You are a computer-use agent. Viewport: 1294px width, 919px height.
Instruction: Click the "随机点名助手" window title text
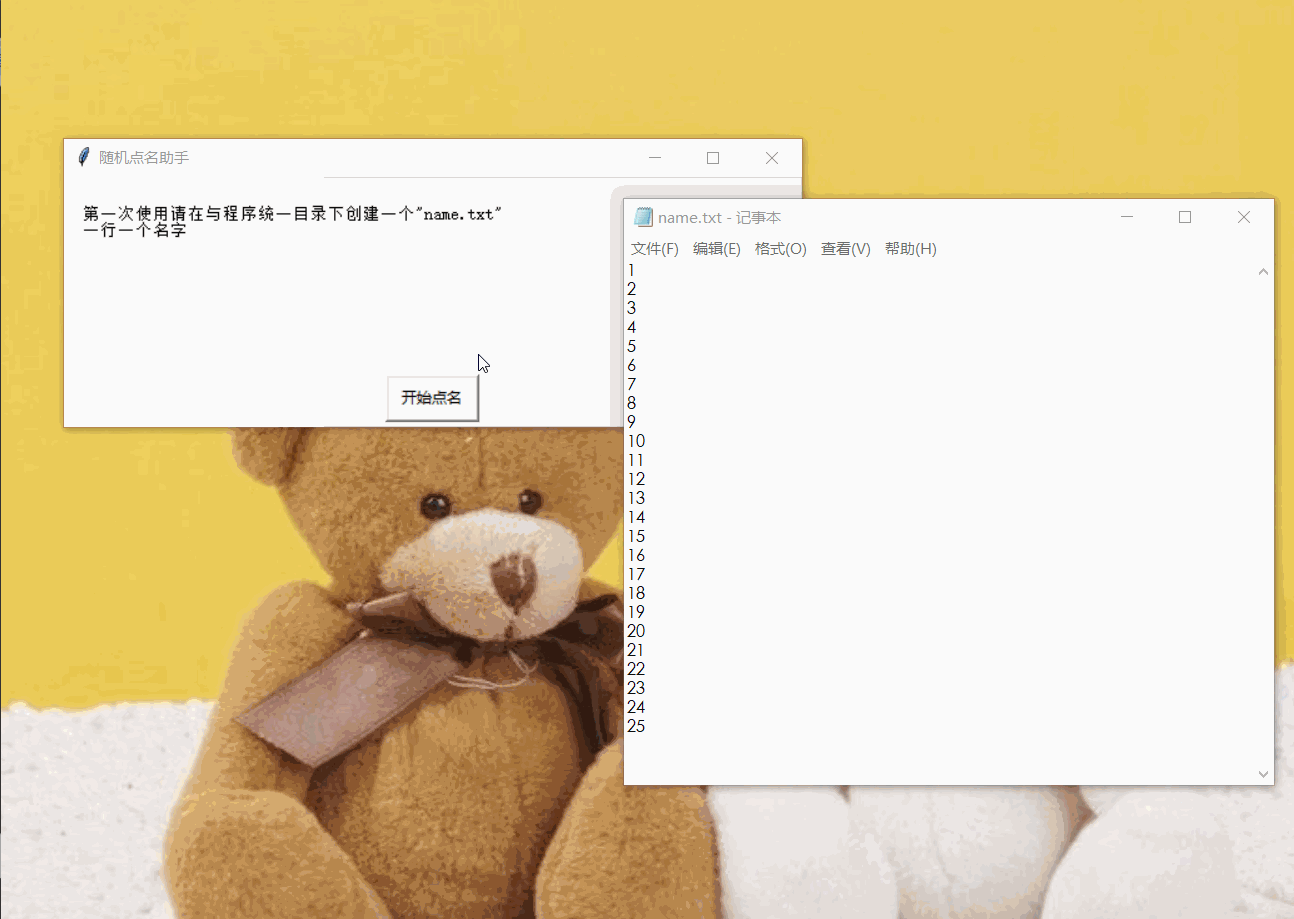pos(144,158)
